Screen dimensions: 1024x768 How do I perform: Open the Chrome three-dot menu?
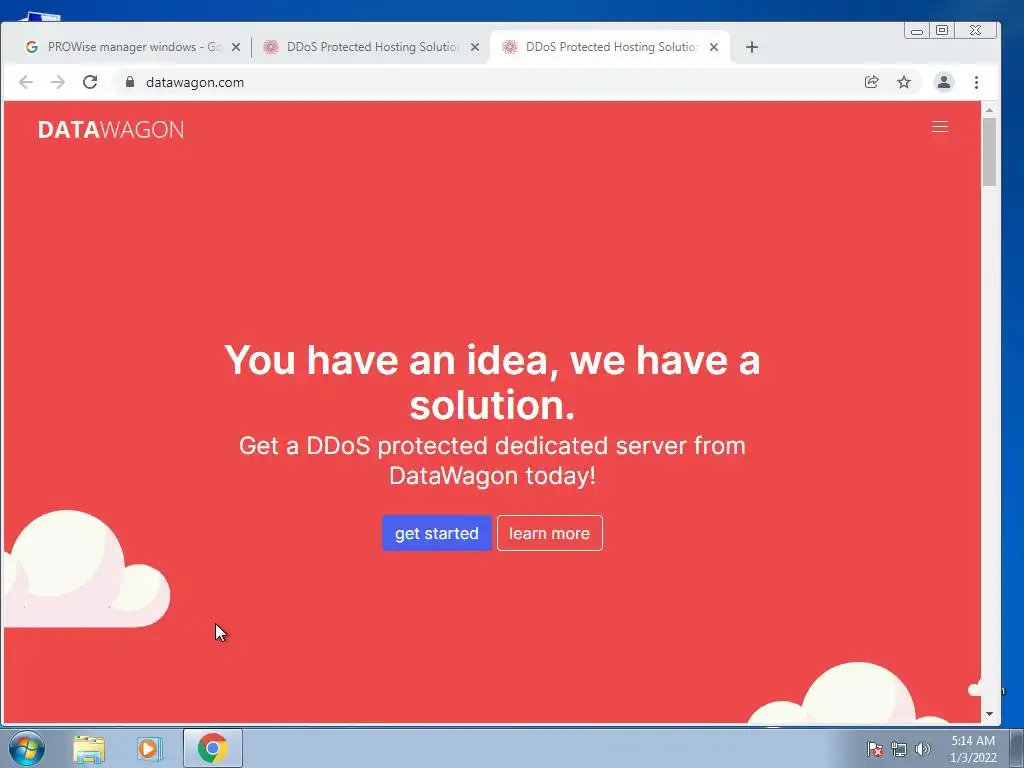click(x=976, y=82)
